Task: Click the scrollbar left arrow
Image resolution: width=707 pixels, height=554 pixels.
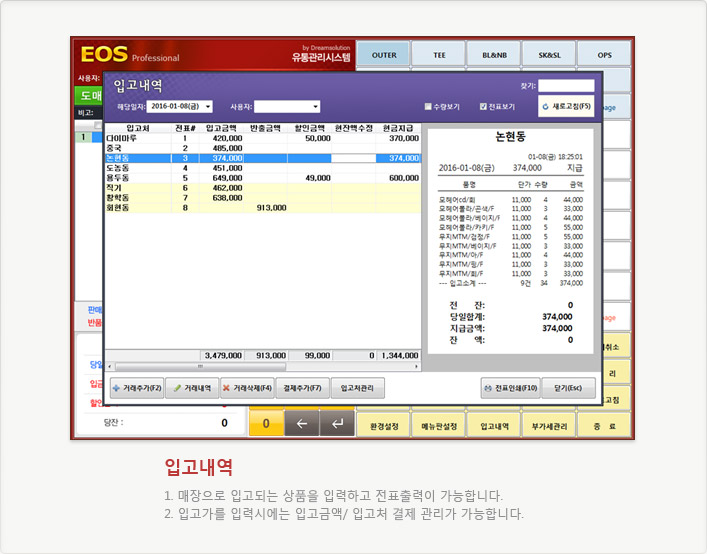Action: point(110,366)
